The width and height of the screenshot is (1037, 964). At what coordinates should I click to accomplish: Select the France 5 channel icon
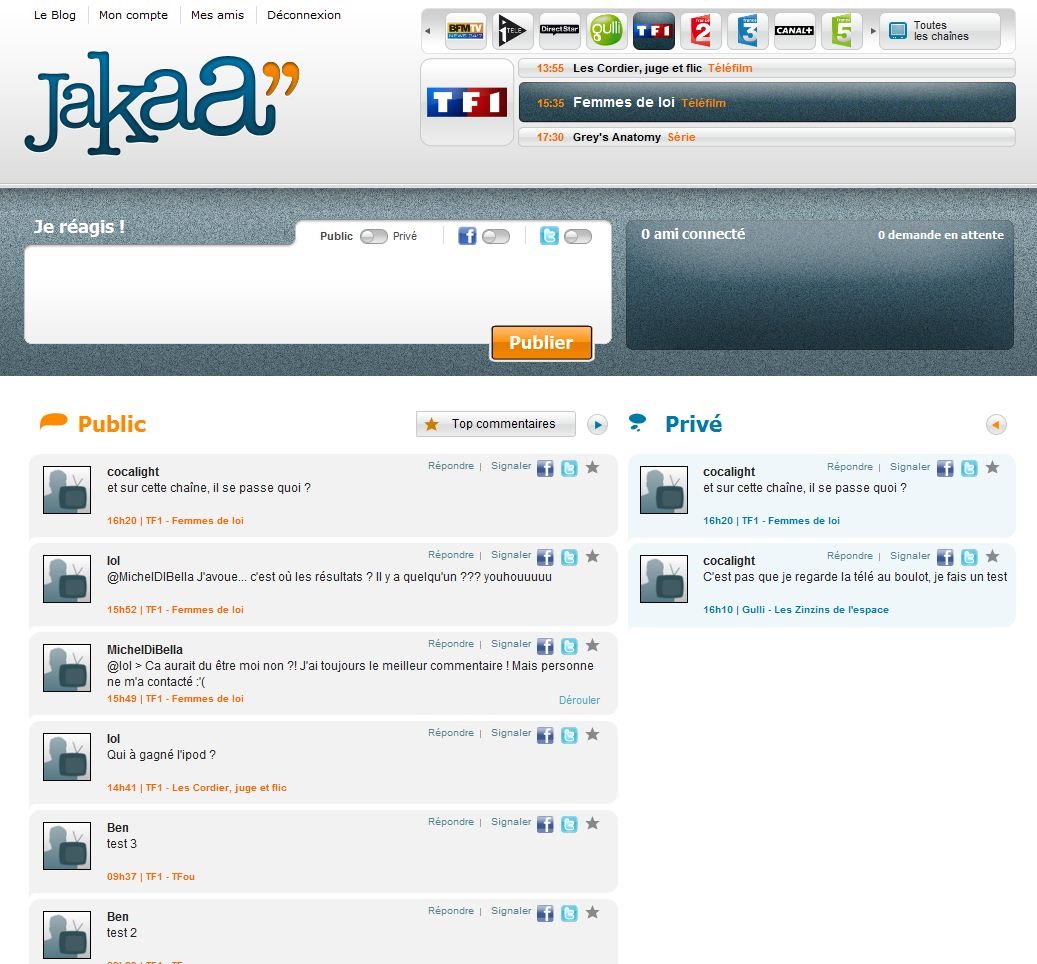click(x=842, y=31)
